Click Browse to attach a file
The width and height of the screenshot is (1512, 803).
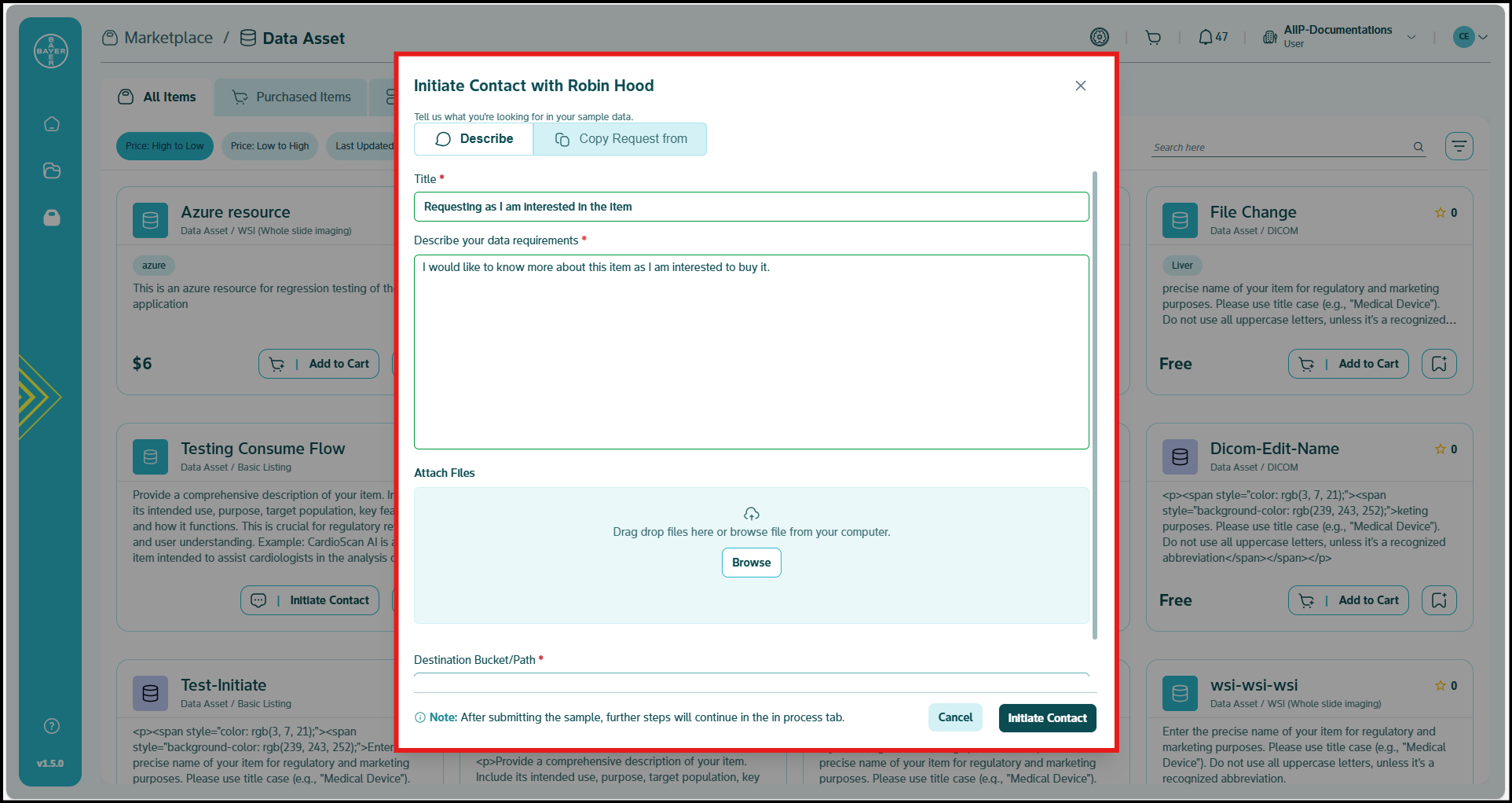[x=750, y=563]
